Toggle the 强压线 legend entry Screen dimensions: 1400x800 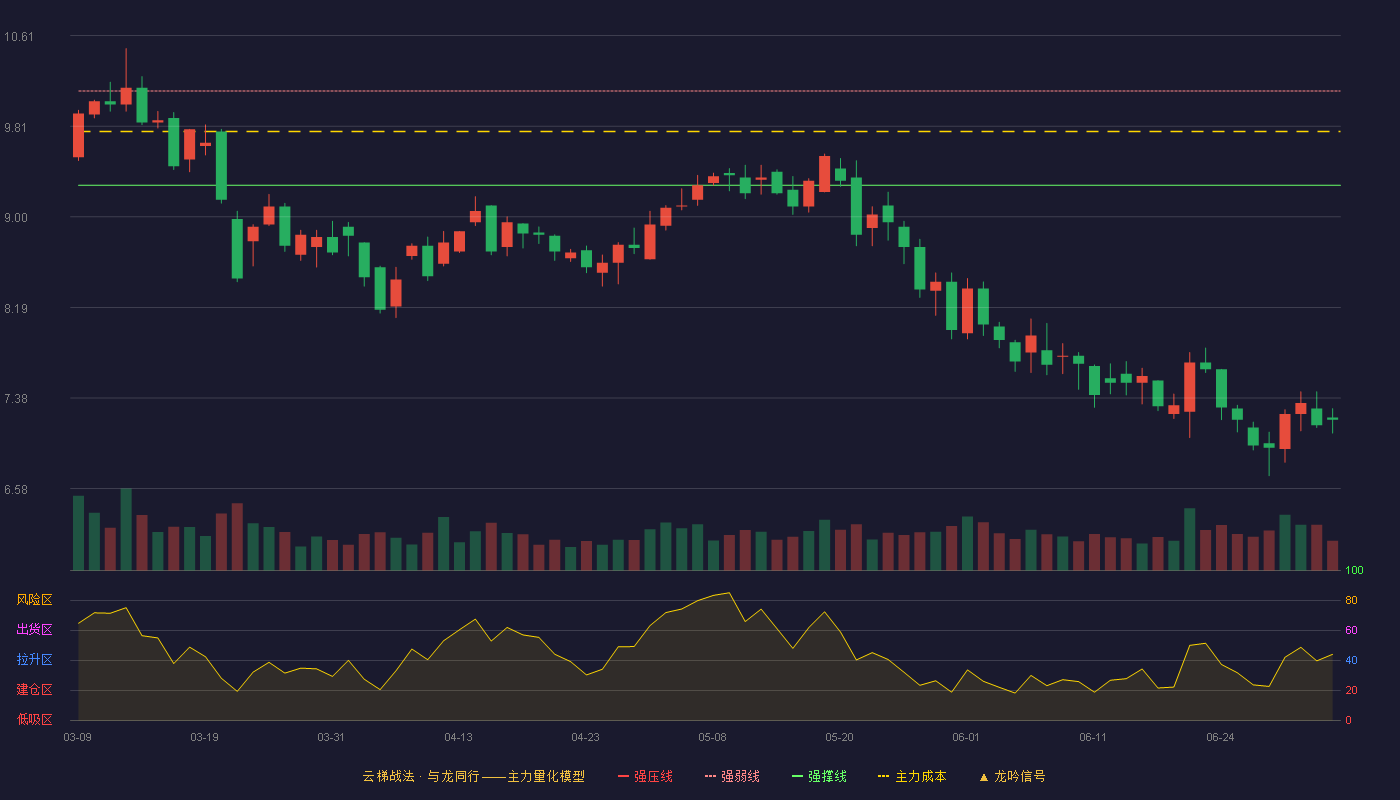pos(645,776)
